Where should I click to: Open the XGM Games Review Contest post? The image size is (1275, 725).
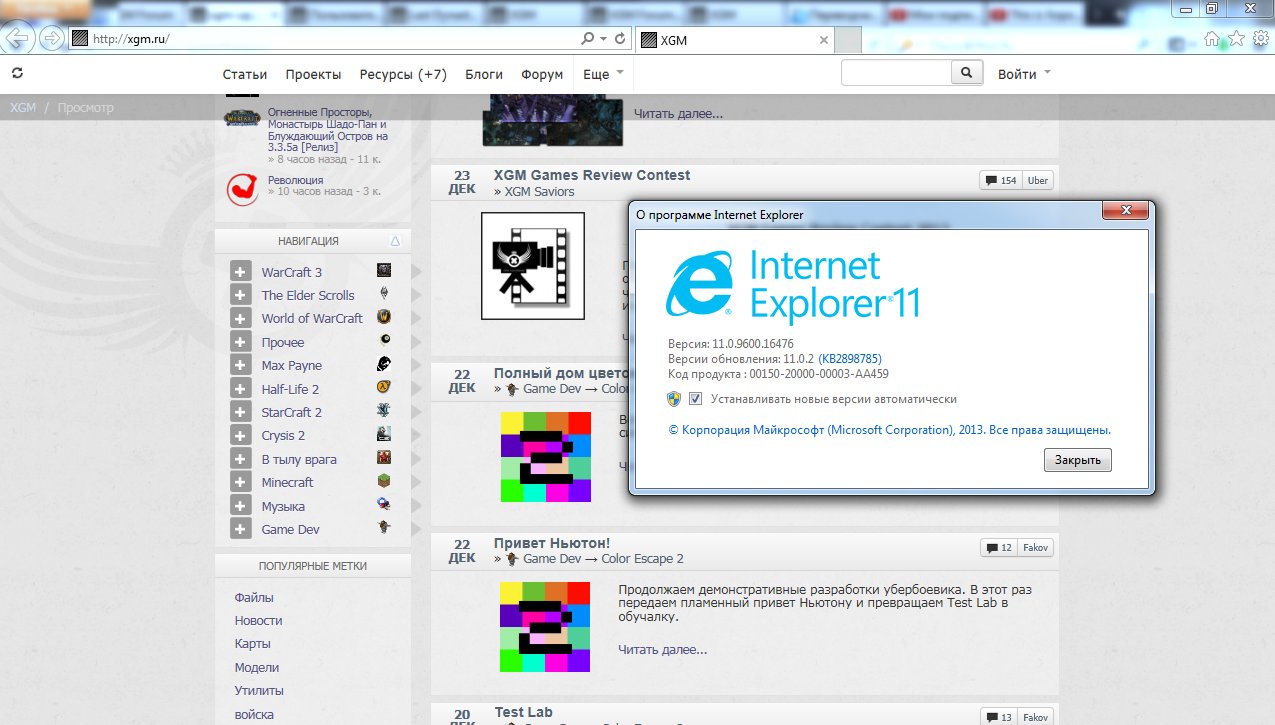coord(592,175)
